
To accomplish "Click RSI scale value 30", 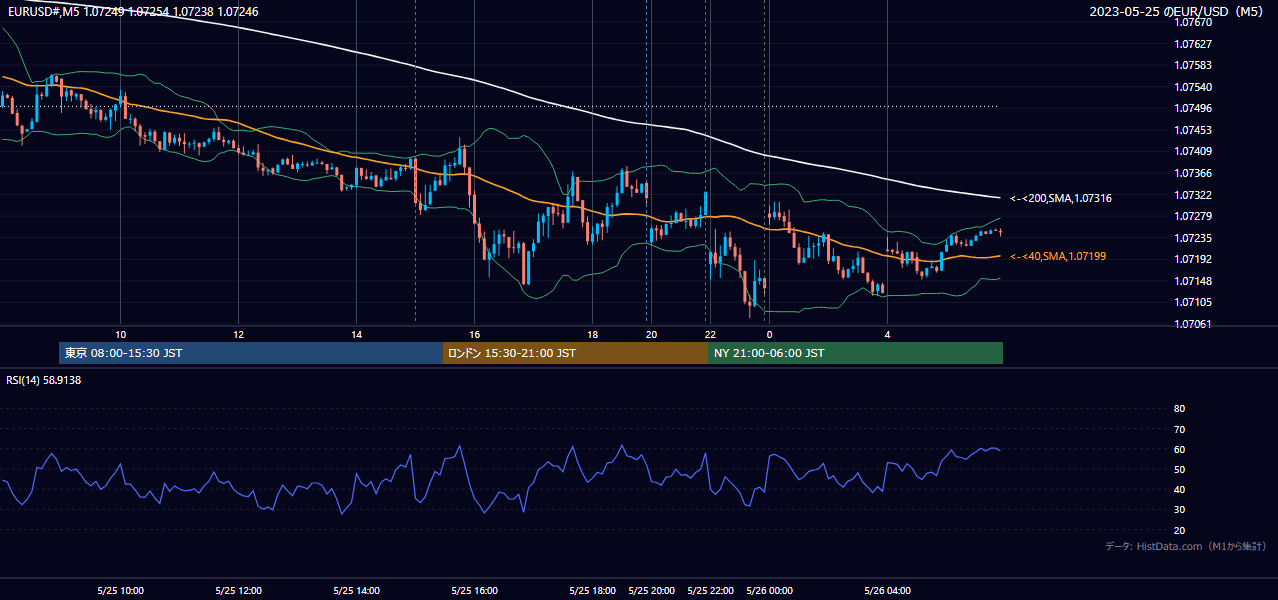I will (x=1179, y=510).
